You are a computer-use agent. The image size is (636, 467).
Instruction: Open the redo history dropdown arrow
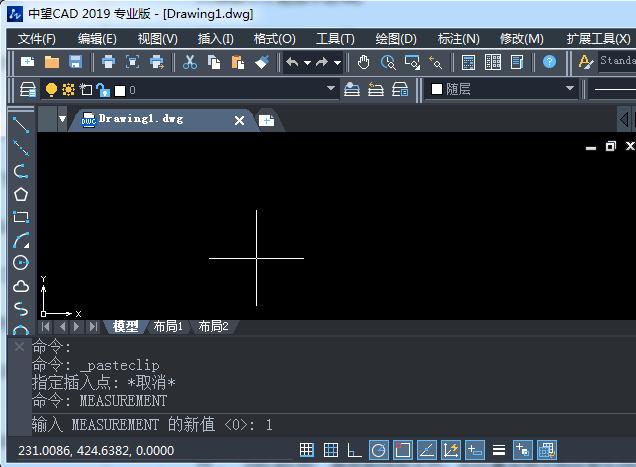click(x=337, y=63)
